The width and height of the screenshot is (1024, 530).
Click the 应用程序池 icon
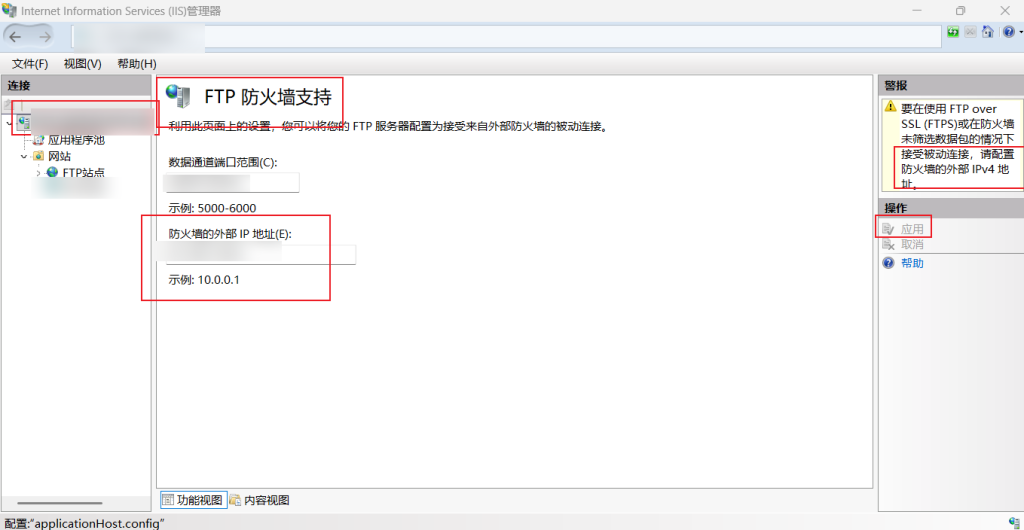tap(39, 139)
